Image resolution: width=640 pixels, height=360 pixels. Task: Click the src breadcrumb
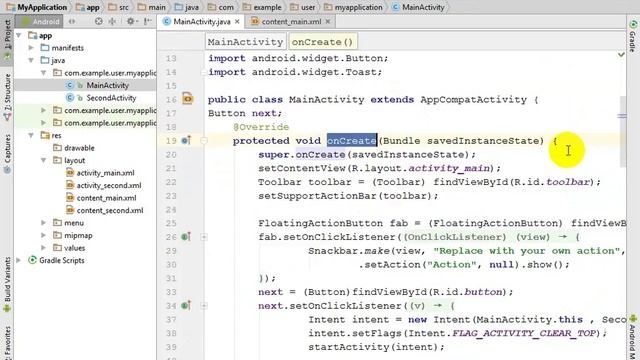[119, 7]
